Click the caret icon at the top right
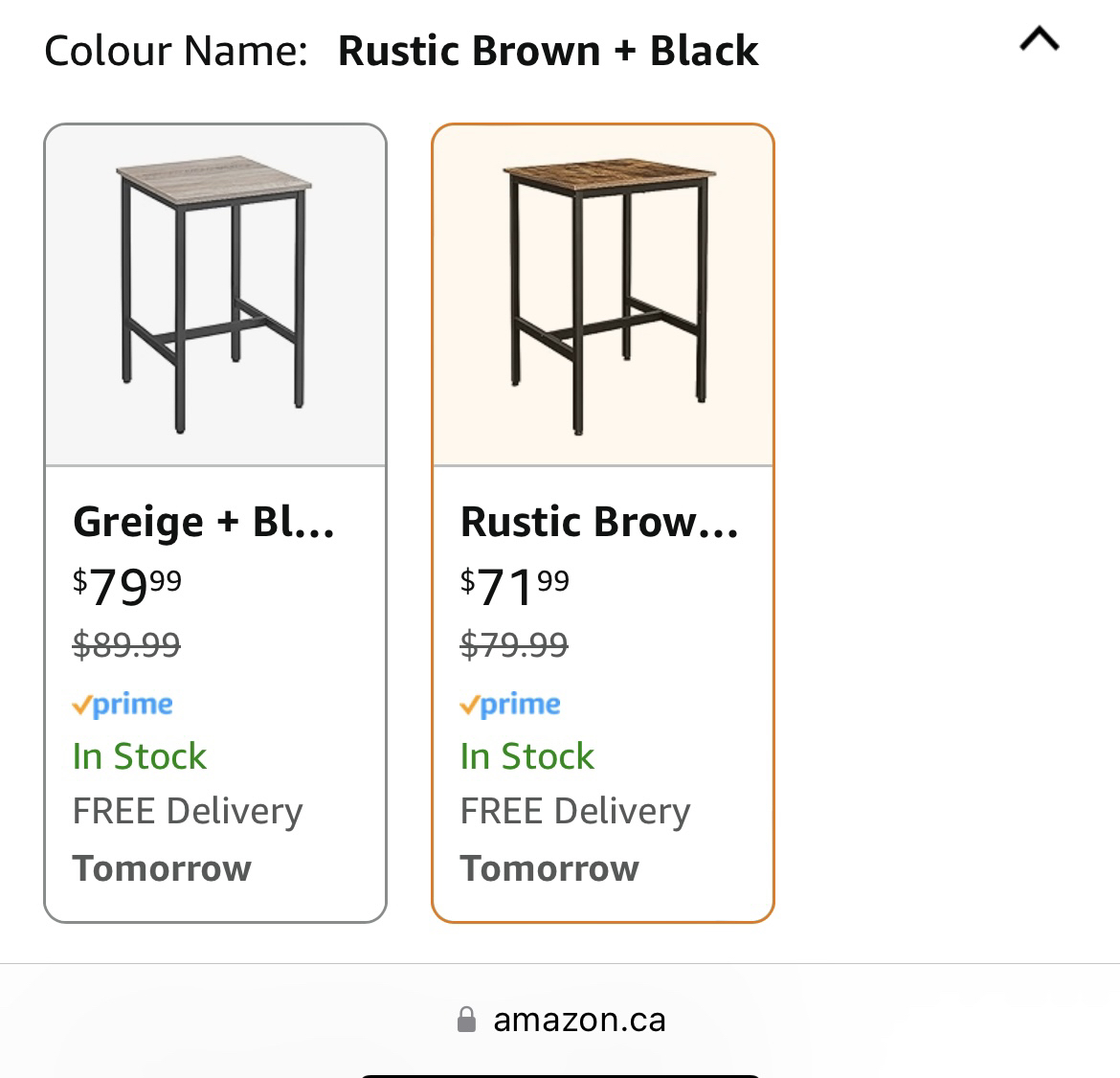Viewport: 1120px width, 1078px height. (1038, 40)
